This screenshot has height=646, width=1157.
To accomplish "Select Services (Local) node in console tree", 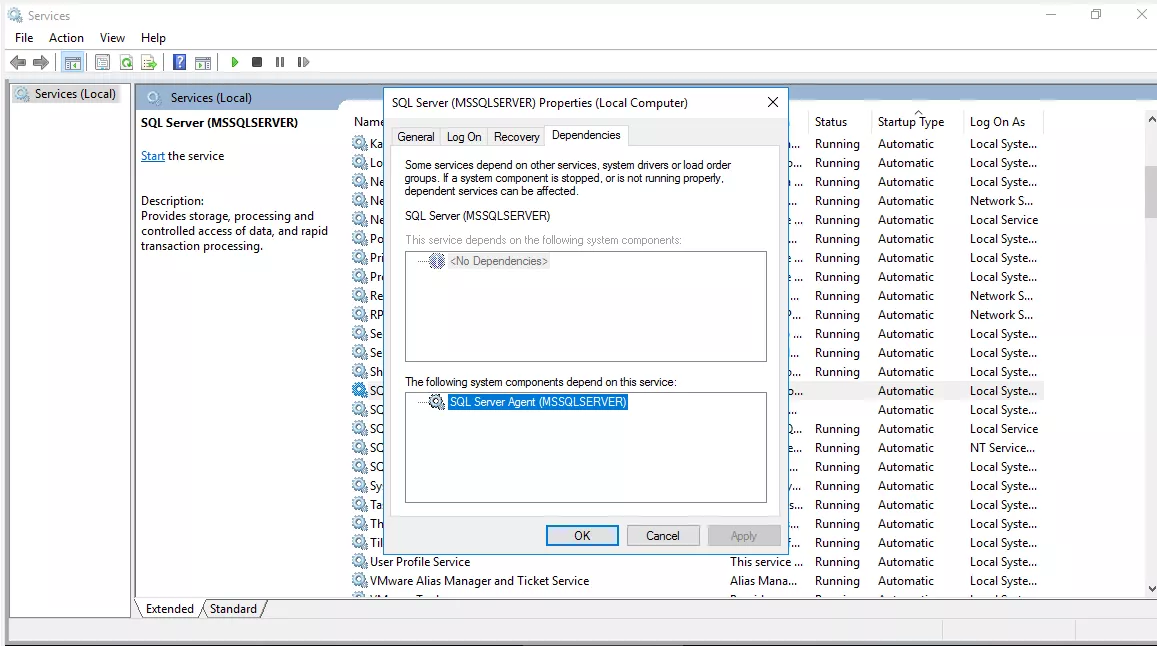I will [66, 94].
